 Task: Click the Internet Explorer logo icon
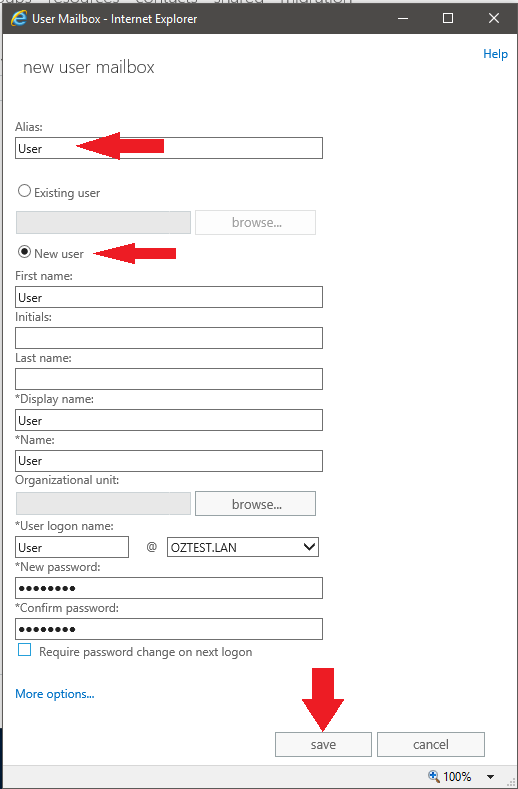[19, 19]
